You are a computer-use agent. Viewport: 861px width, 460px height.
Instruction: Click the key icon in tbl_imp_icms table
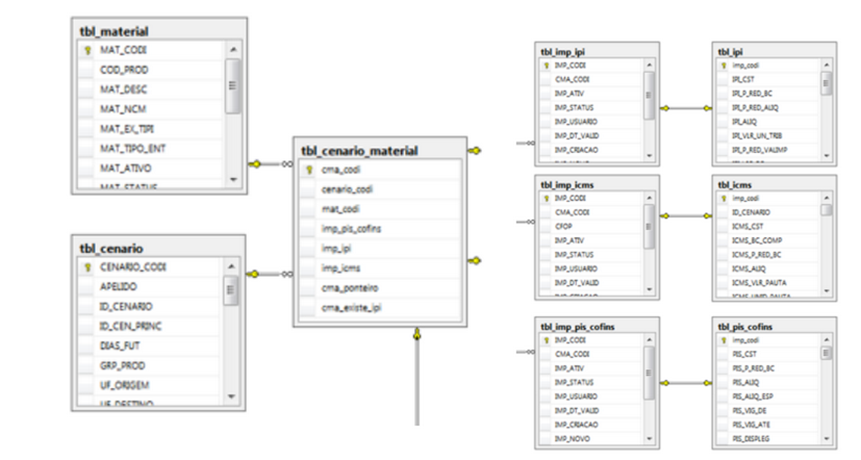point(546,198)
